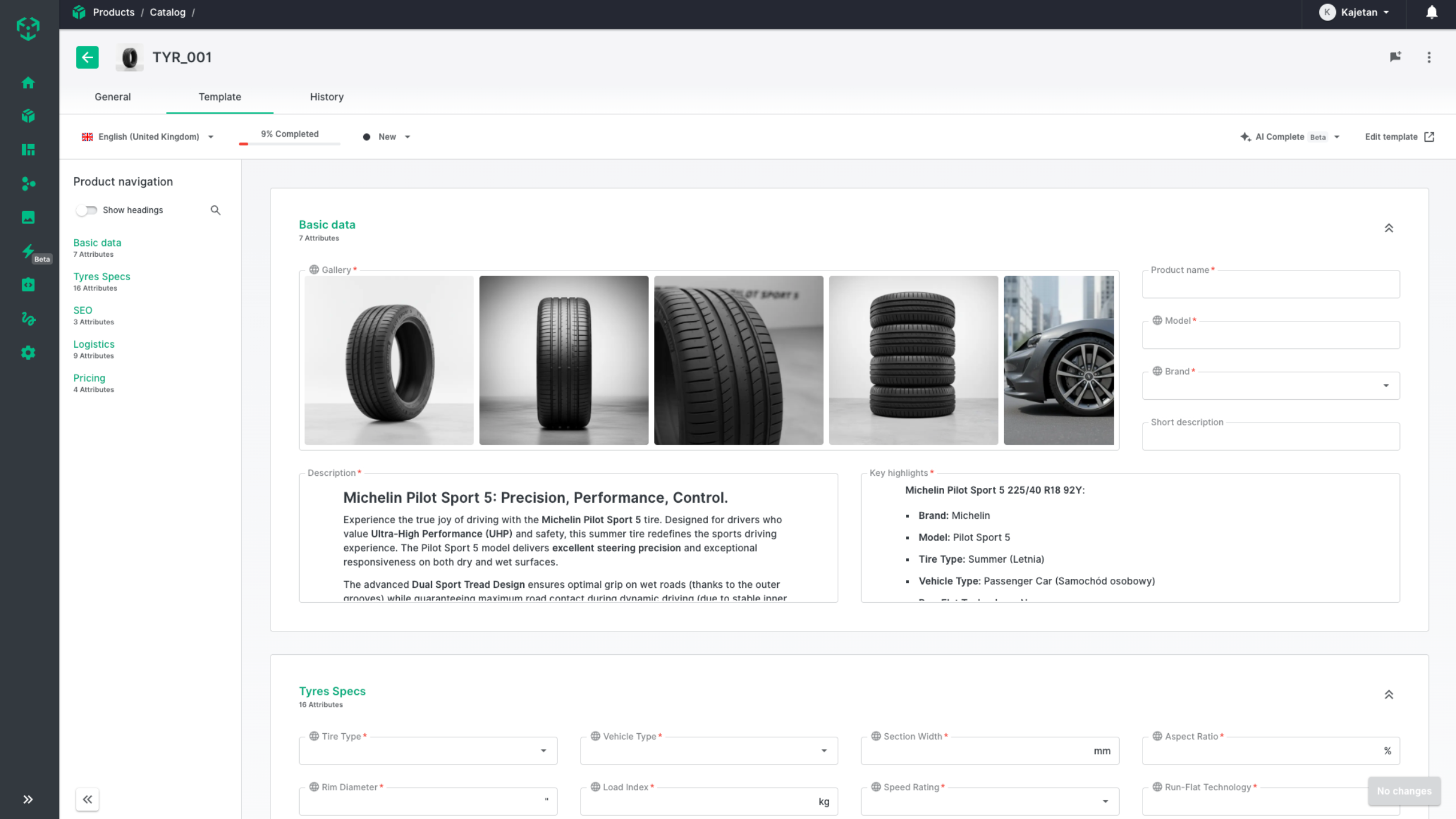The width and height of the screenshot is (1456, 819).
Task: Collapse the Tyres Specs section
Action: tap(1389, 695)
